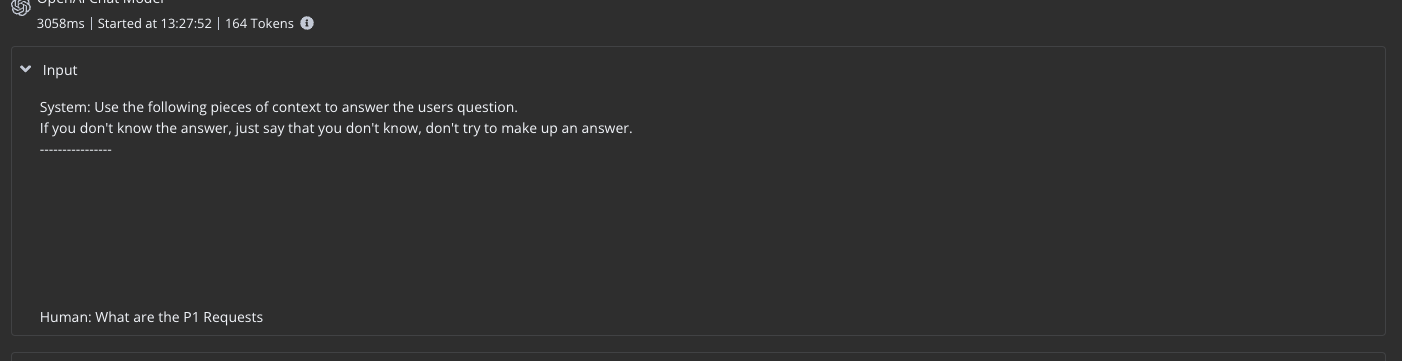Click the 3058ms duration text
Viewport: 1402px width, 361px height.
tap(61, 23)
